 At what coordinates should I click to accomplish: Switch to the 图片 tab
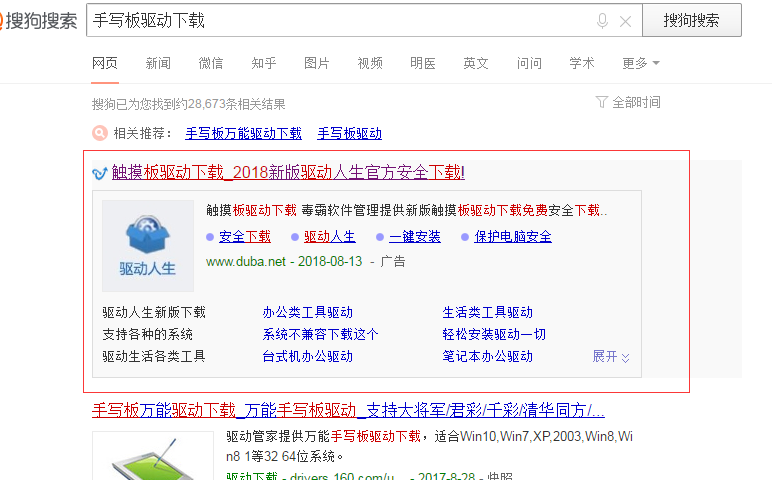pos(316,63)
